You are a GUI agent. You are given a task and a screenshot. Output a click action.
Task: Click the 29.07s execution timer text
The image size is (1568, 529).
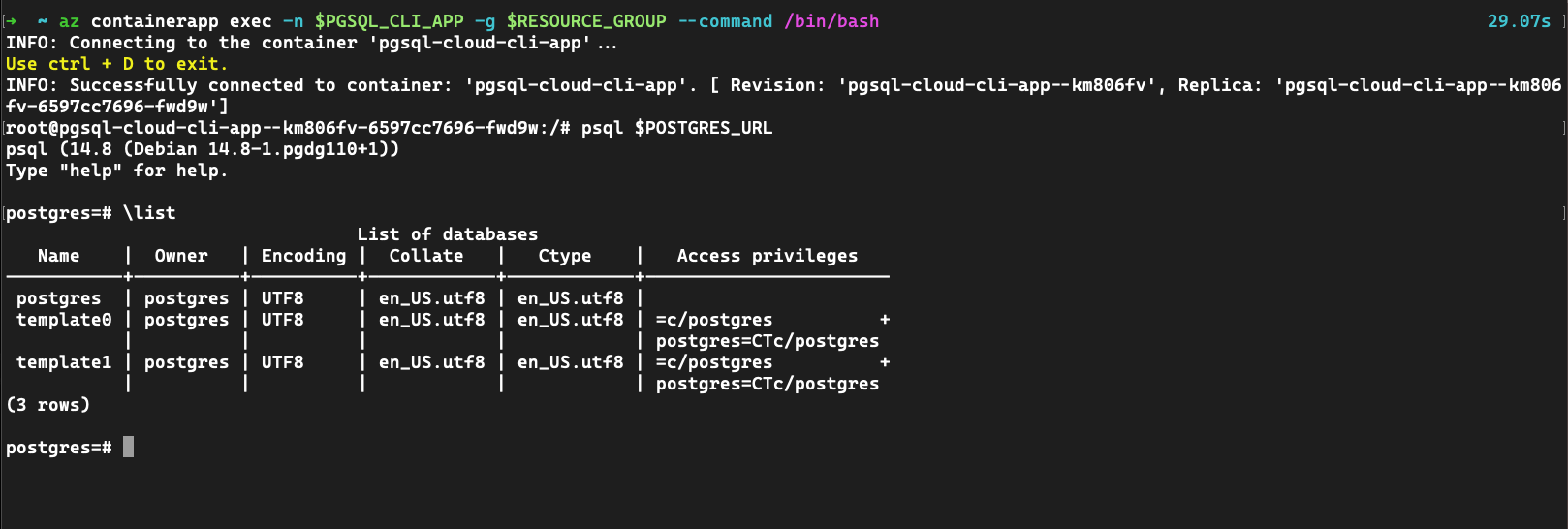click(x=1519, y=21)
